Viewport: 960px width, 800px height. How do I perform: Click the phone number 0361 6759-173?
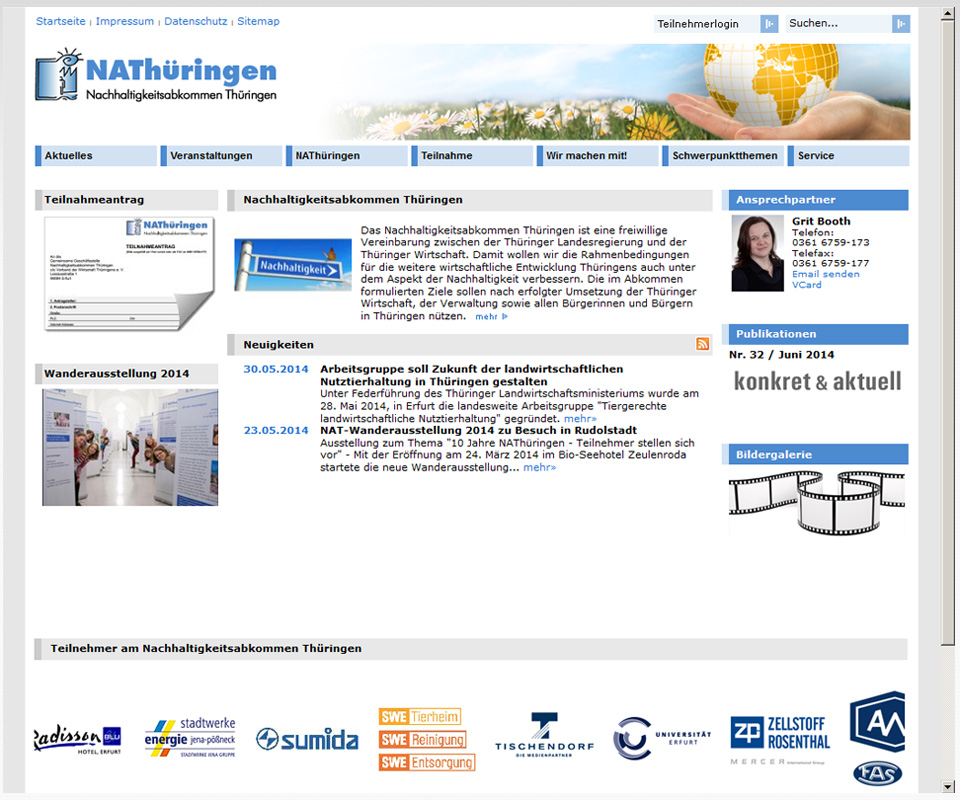(830, 242)
